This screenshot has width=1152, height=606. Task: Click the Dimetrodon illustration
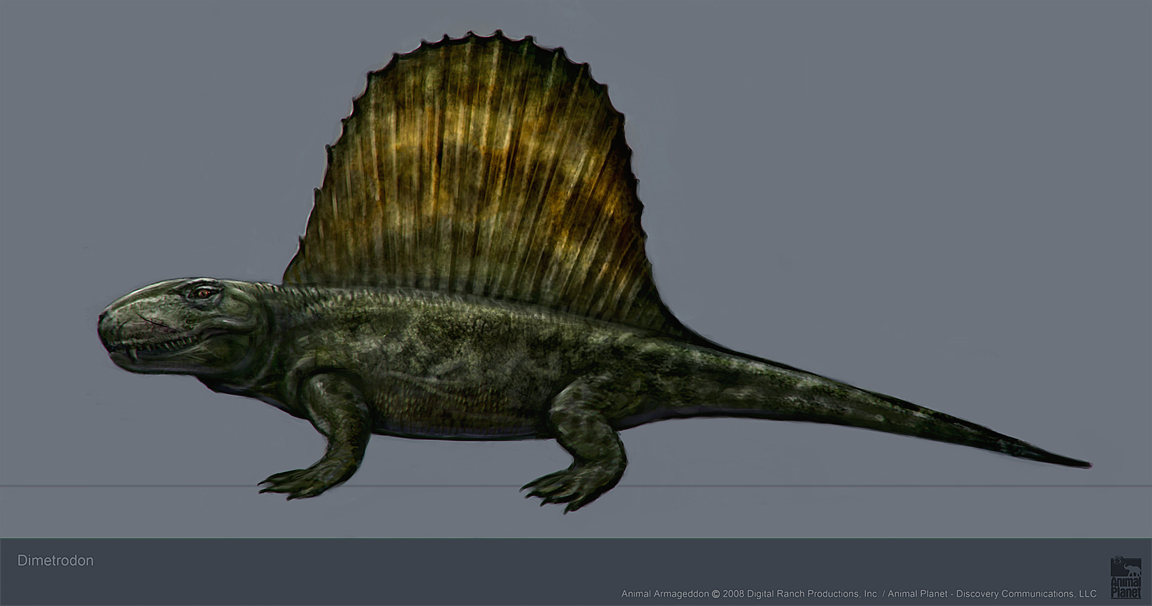pyautogui.click(x=594, y=272)
